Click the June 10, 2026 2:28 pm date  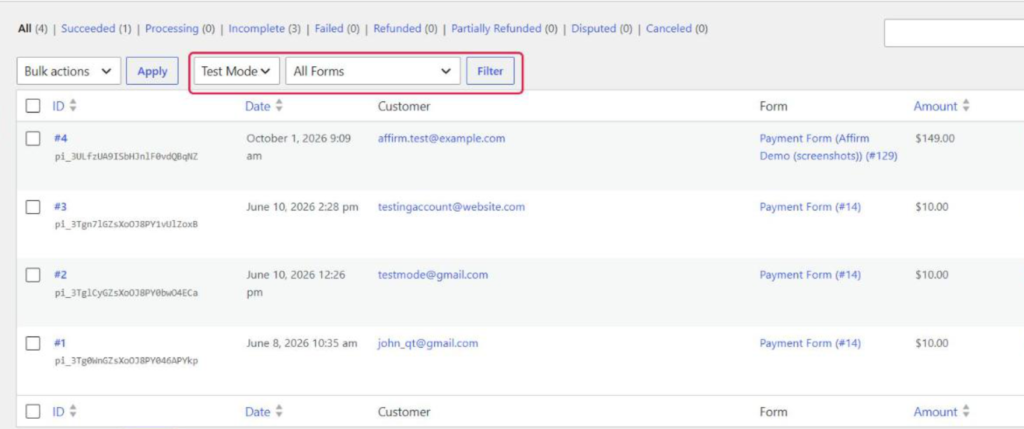pos(302,207)
